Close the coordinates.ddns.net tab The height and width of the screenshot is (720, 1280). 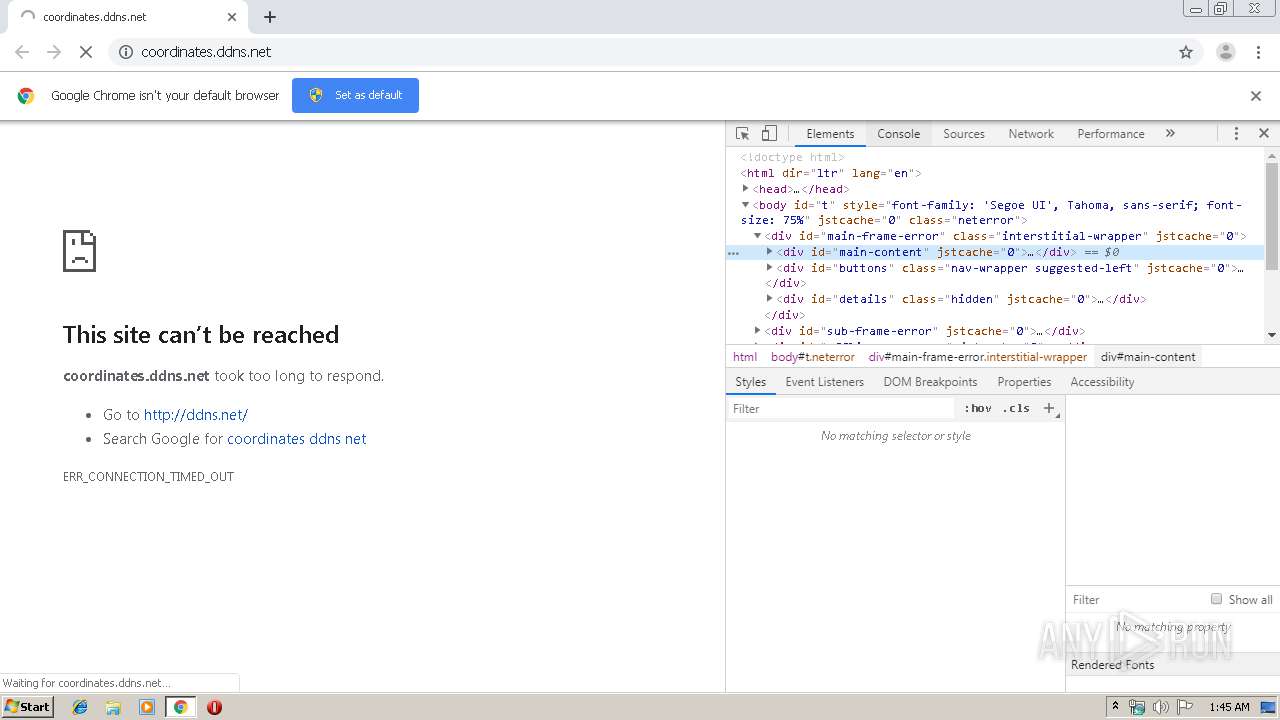tap(232, 17)
